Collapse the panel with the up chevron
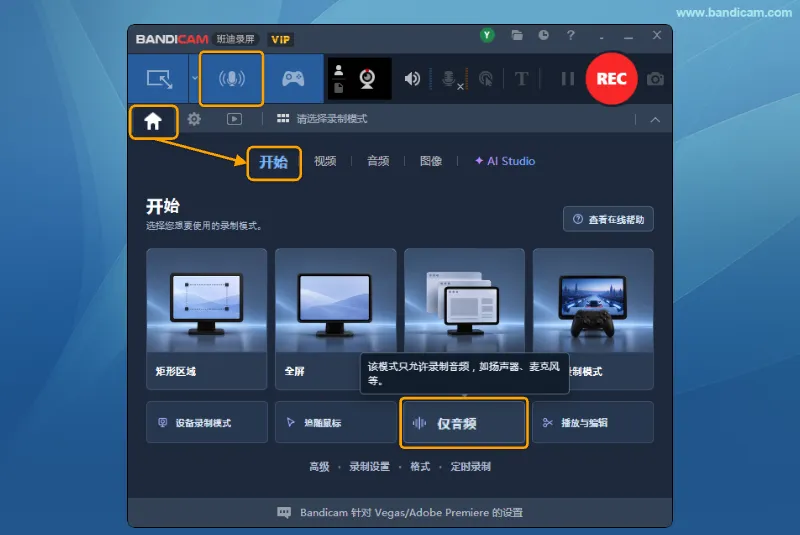Image resolution: width=800 pixels, height=535 pixels. click(x=655, y=120)
